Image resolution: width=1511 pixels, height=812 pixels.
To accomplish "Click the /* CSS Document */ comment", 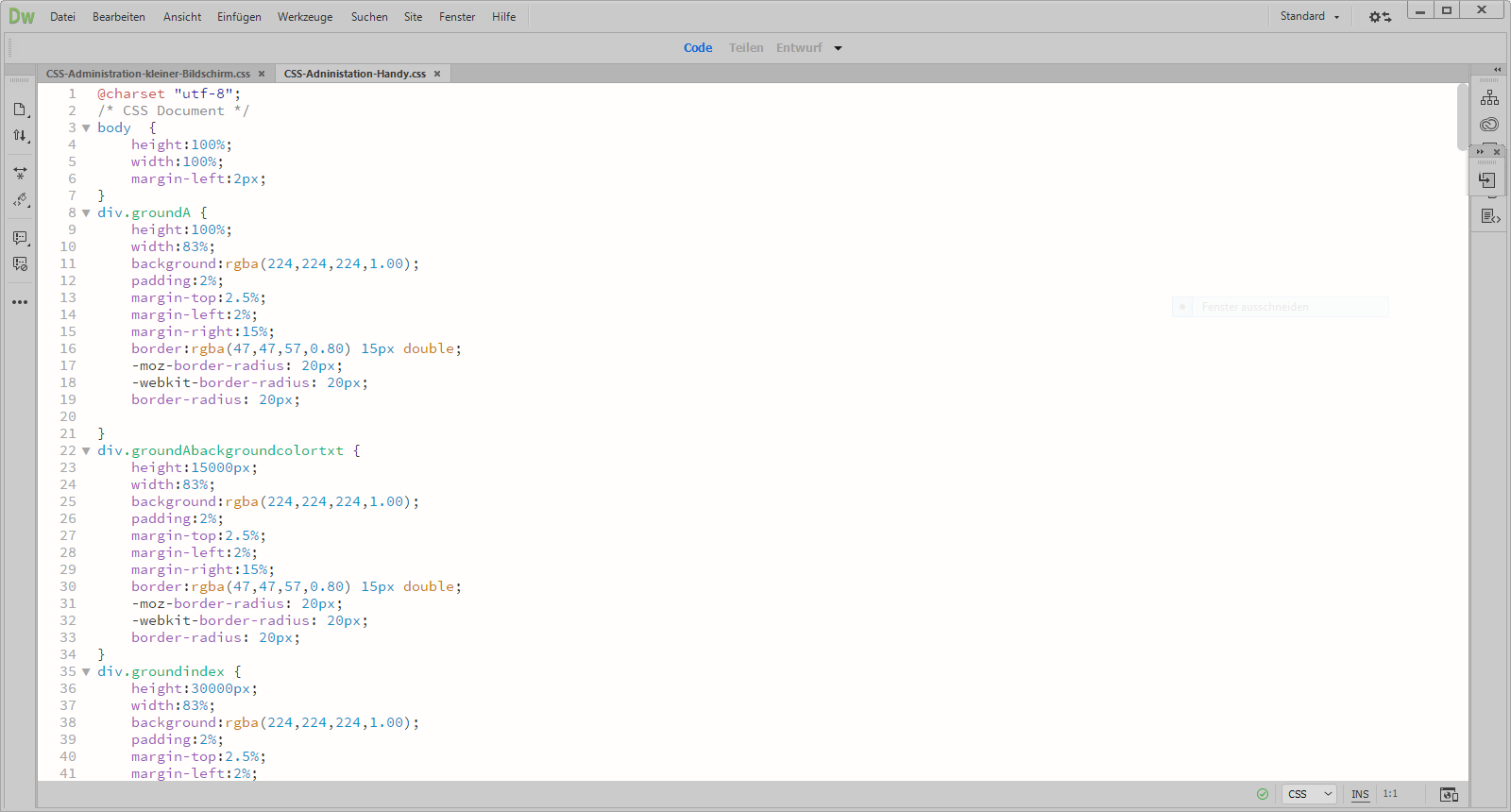I will point(174,110).
